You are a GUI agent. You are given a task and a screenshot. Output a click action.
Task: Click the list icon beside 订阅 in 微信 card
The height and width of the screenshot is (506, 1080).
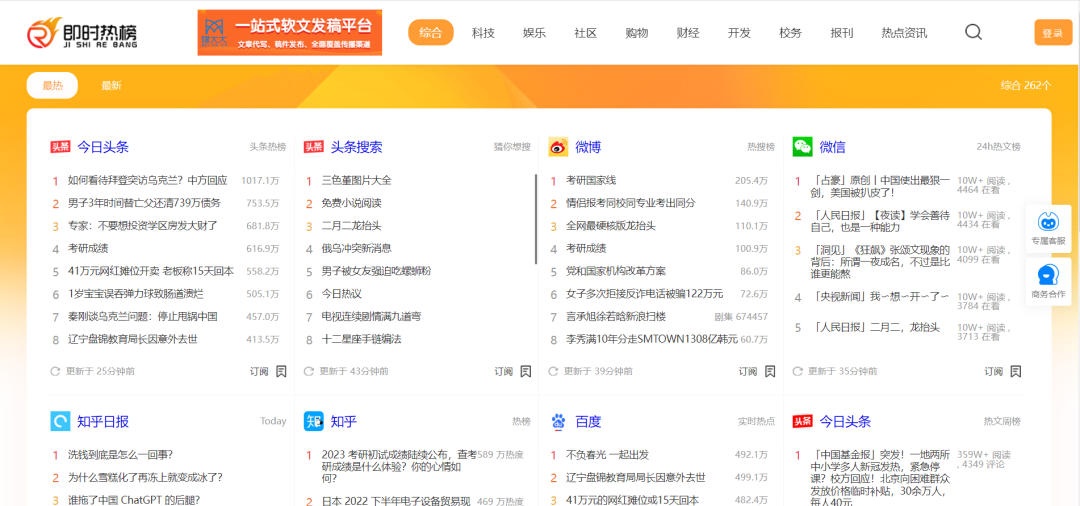[1015, 371]
